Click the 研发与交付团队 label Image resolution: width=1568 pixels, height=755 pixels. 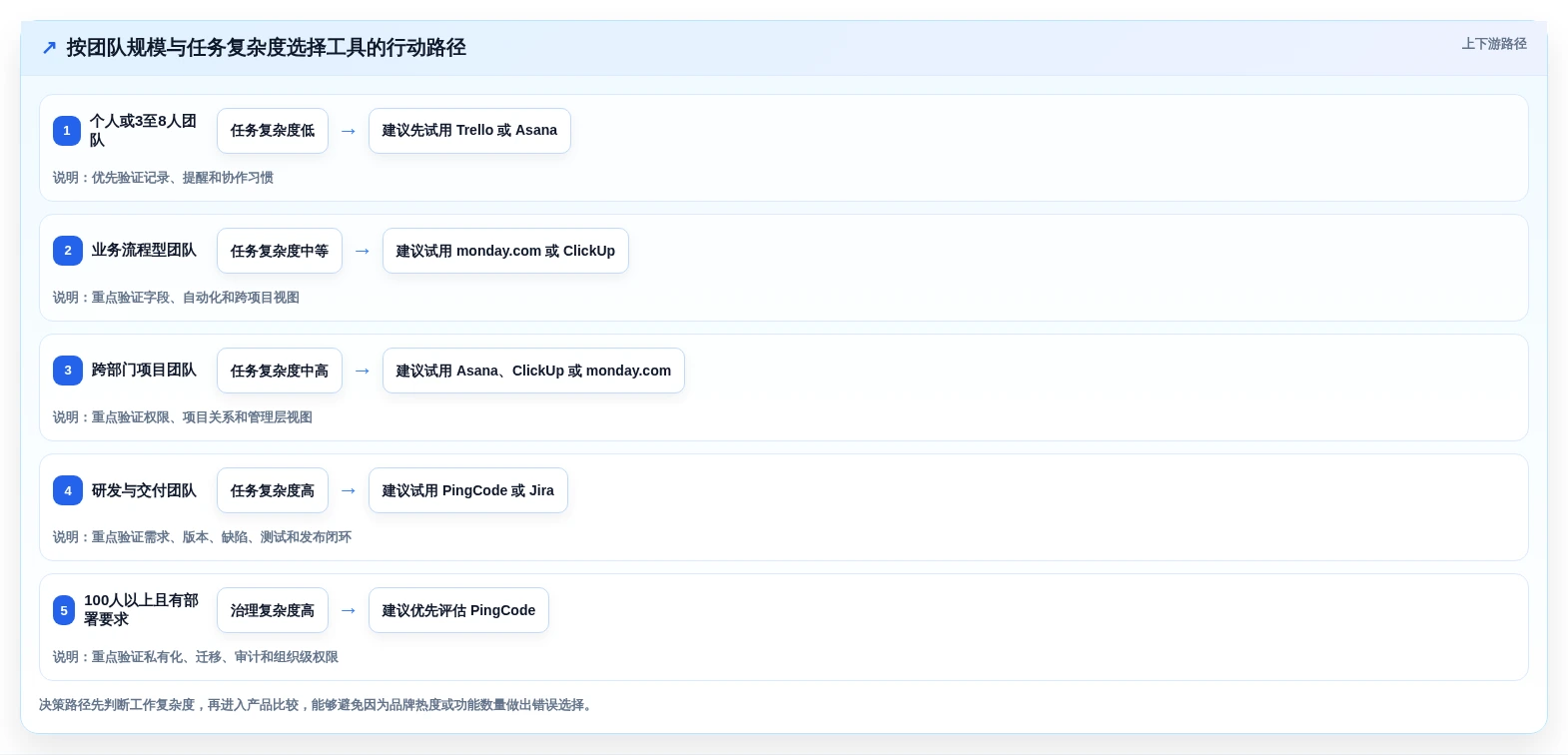144,490
